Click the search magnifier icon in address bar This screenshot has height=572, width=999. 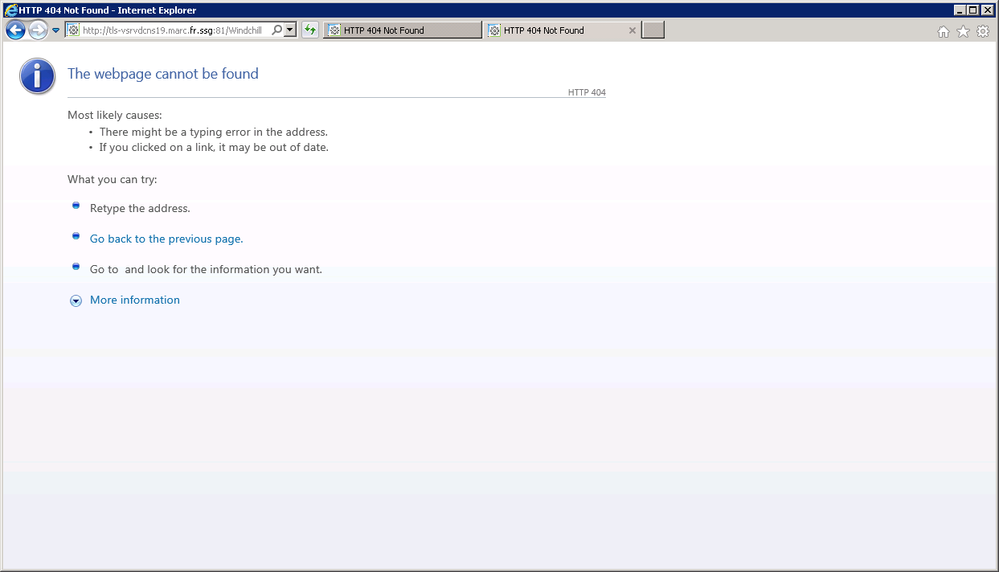277,30
